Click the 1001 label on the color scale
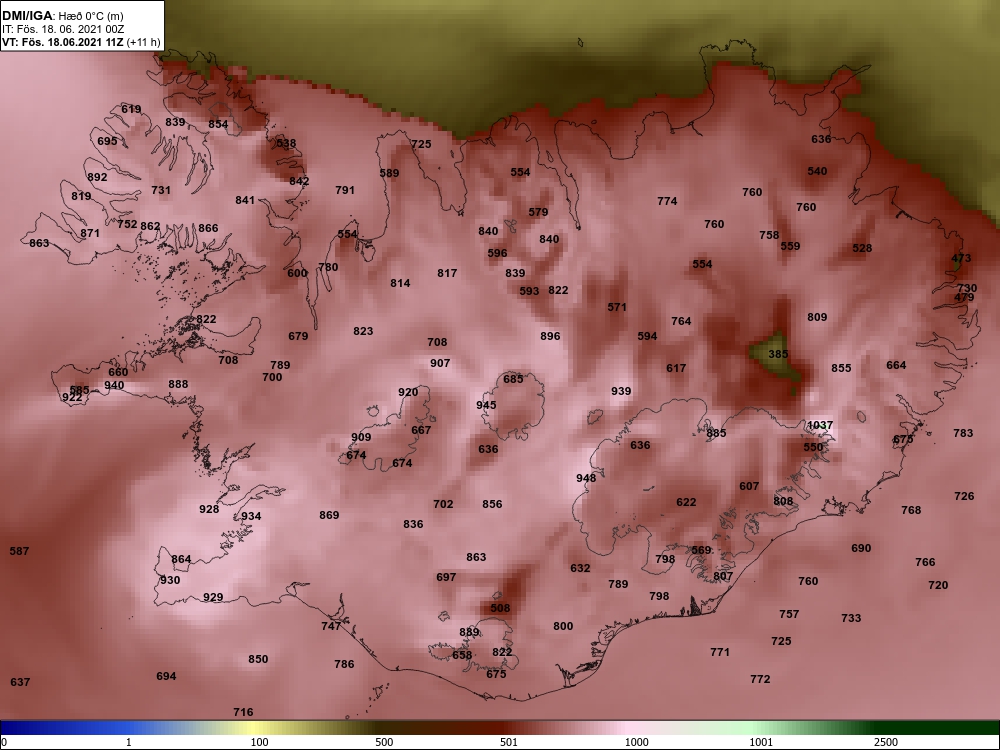 (x=761, y=742)
